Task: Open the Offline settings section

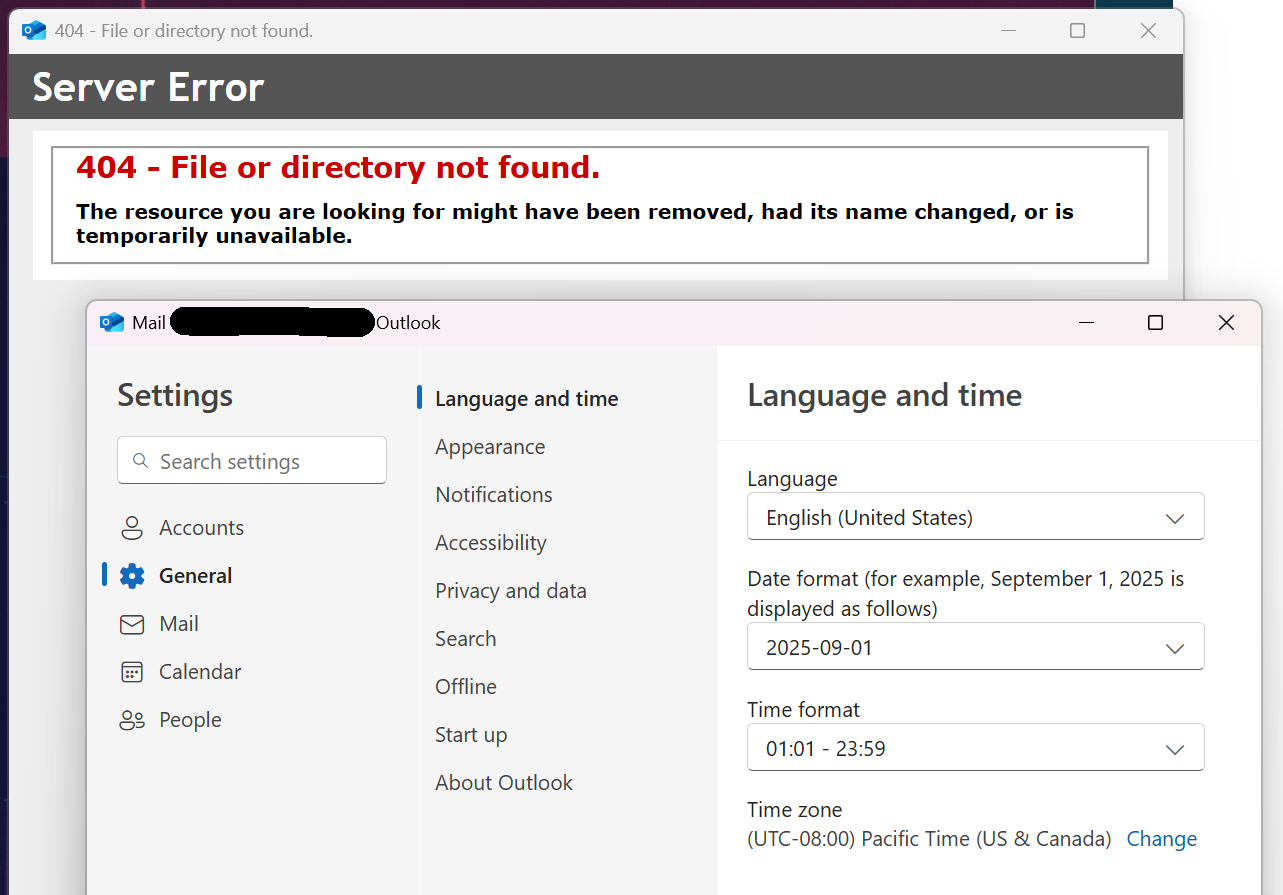Action: point(466,687)
